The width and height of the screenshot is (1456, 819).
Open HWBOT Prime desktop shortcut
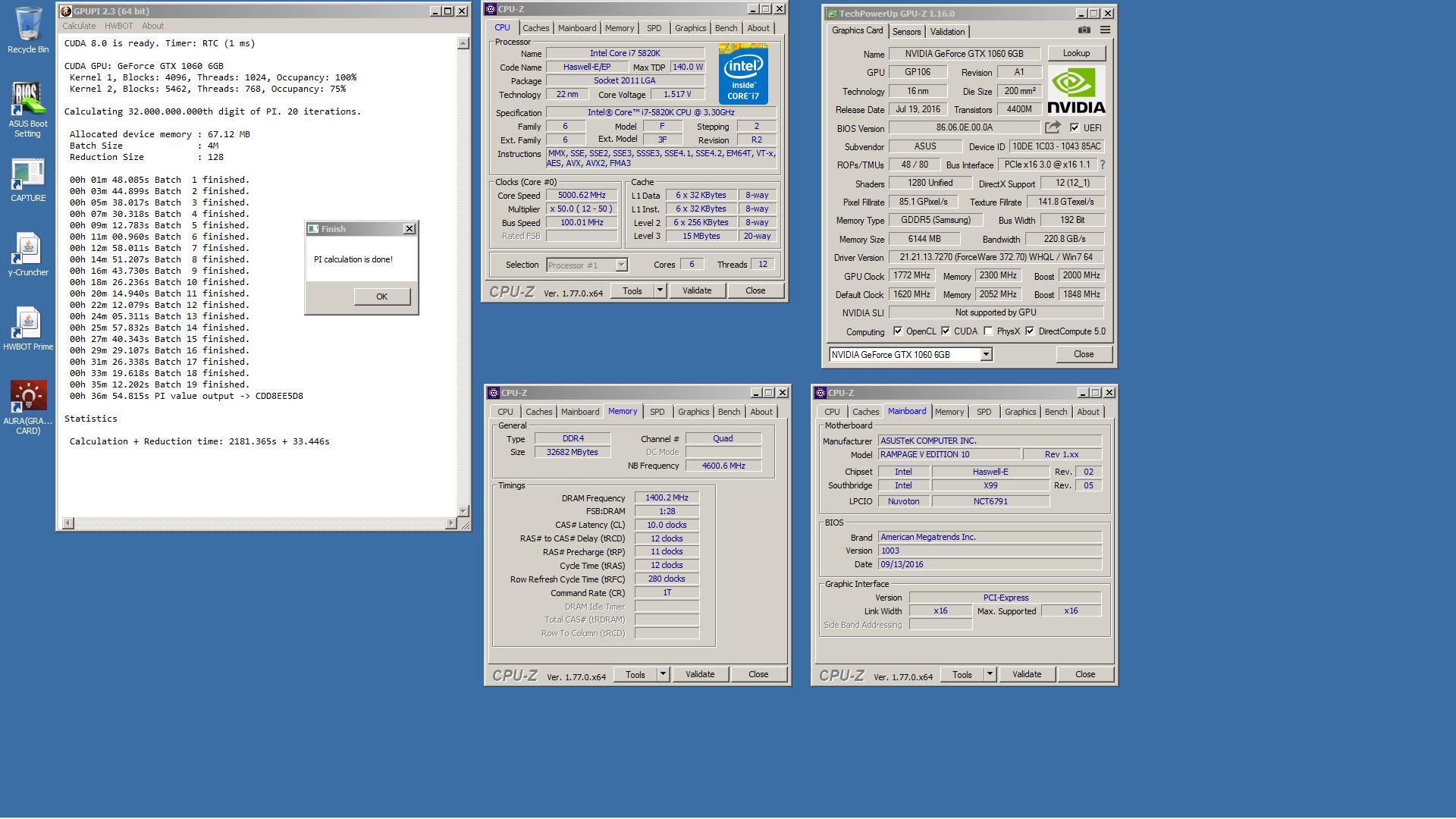pos(28,328)
